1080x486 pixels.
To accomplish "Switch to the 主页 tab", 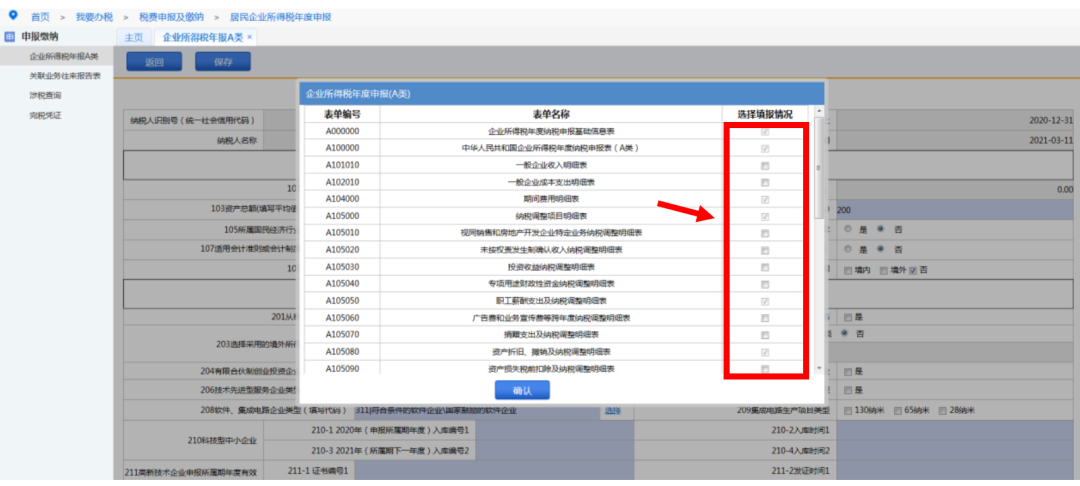I will coord(134,38).
